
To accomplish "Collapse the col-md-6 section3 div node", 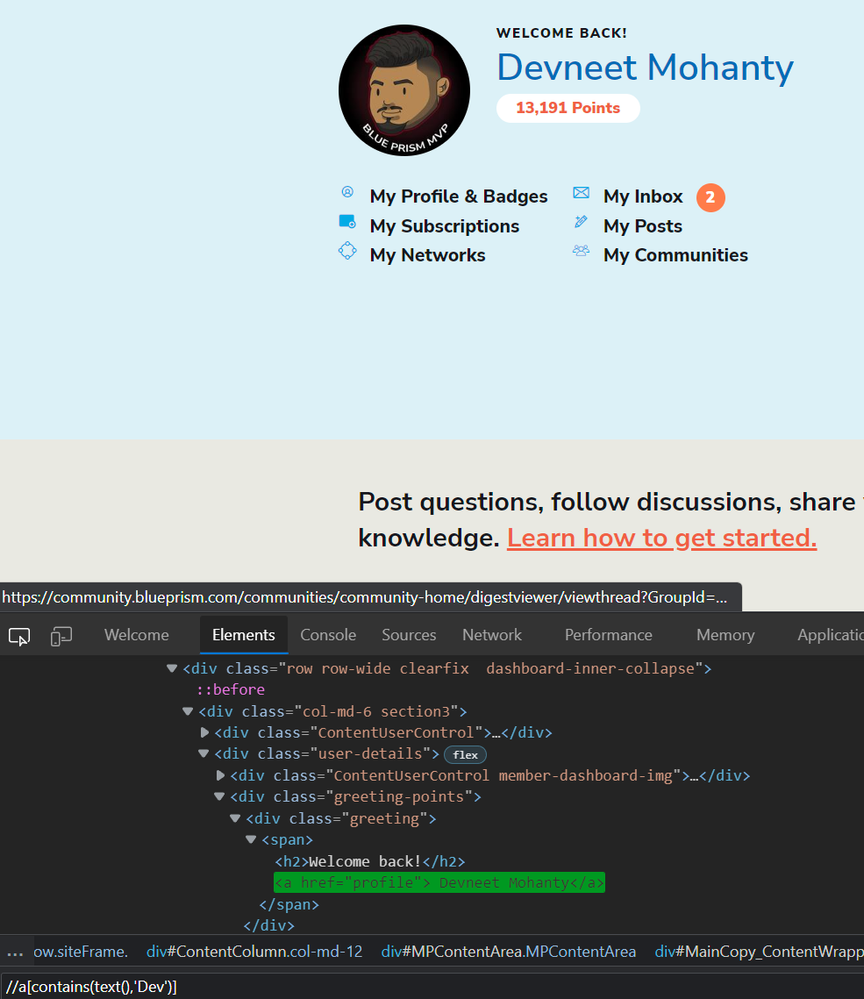I will 187,711.
